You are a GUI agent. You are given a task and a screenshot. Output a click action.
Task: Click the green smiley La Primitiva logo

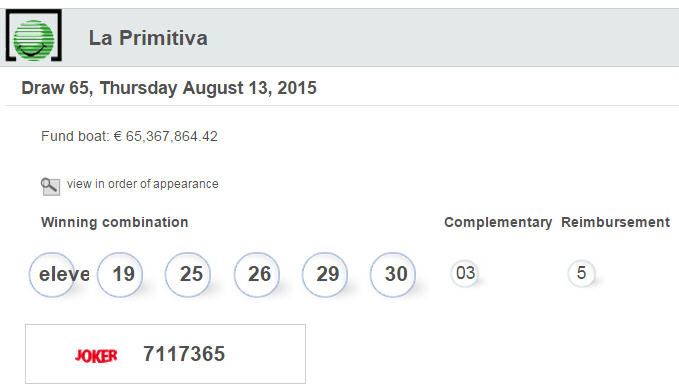pos(34,36)
